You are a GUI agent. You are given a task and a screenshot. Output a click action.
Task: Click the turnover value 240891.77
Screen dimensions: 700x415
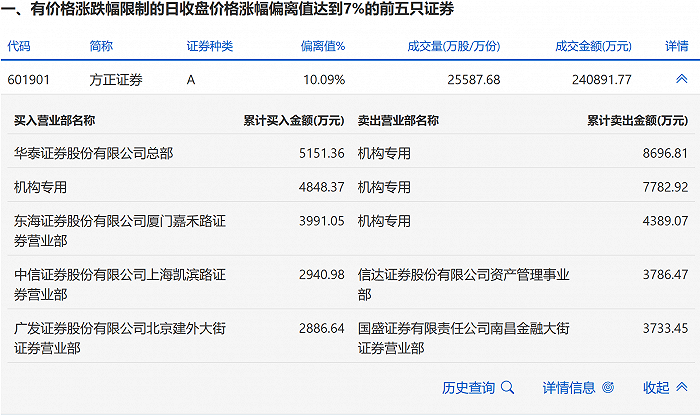click(x=602, y=80)
